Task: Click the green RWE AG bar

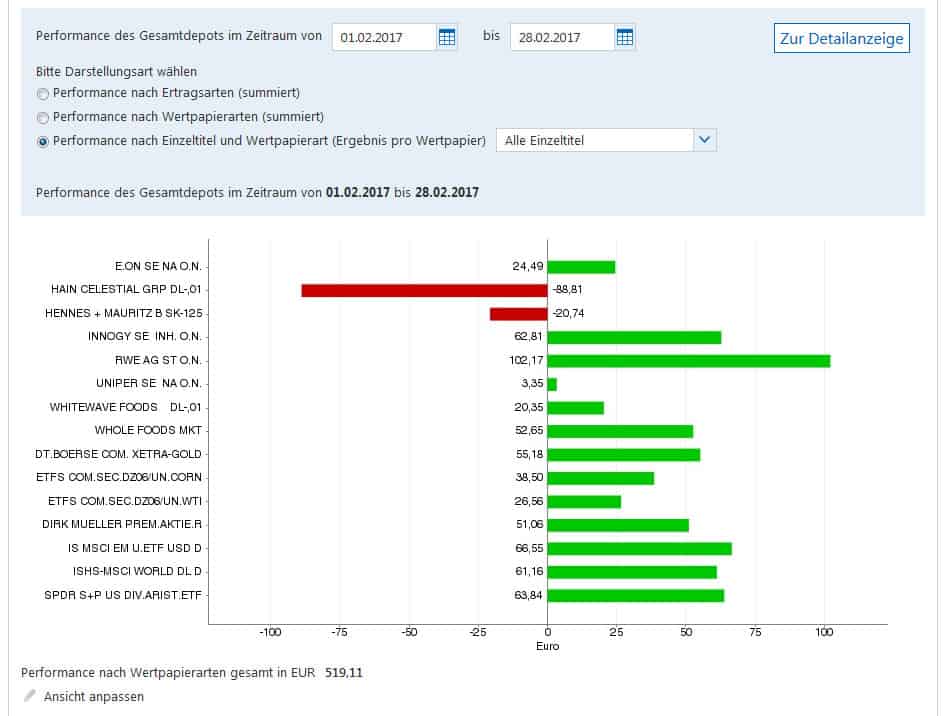Action: [x=689, y=361]
